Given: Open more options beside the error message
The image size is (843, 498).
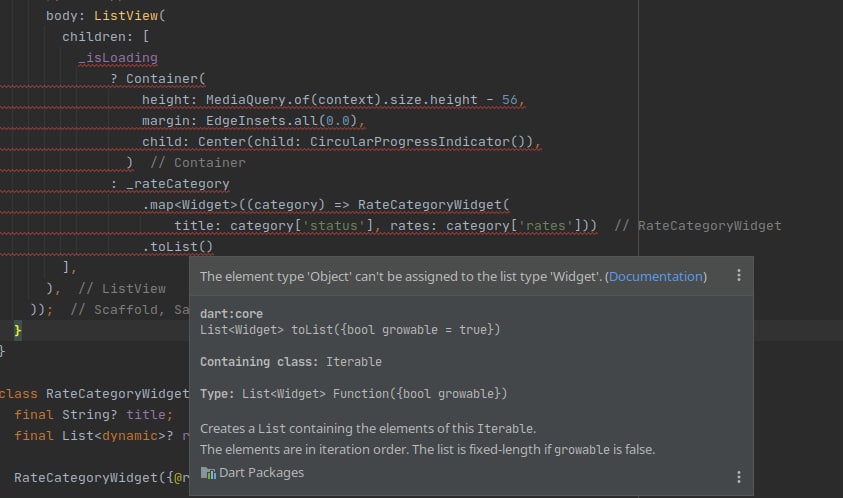Looking at the screenshot, I should (x=739, y=275).
